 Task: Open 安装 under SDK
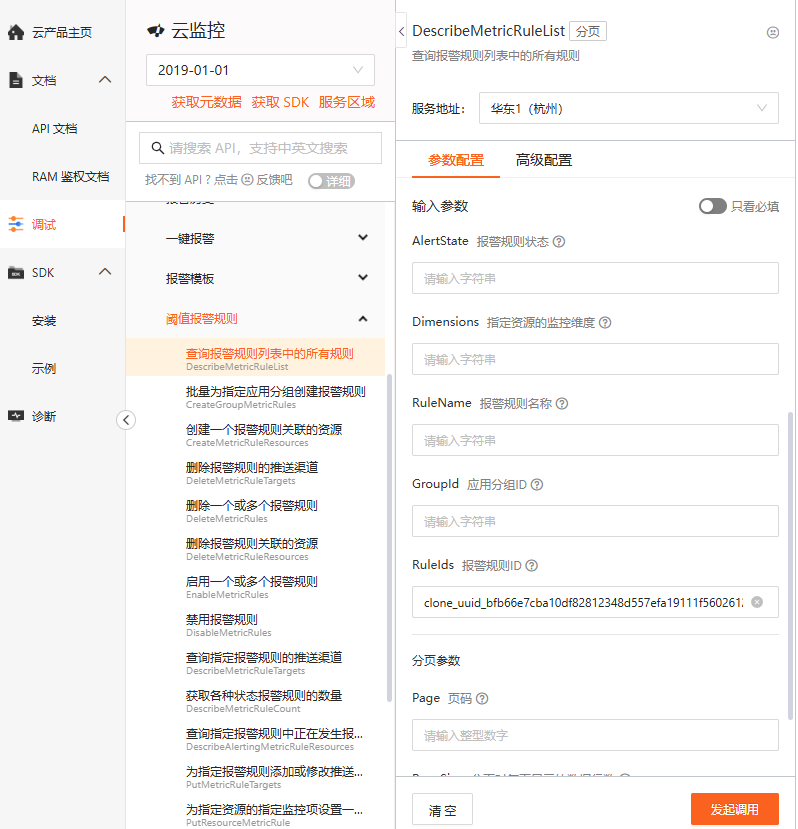(x=44, y=320)
